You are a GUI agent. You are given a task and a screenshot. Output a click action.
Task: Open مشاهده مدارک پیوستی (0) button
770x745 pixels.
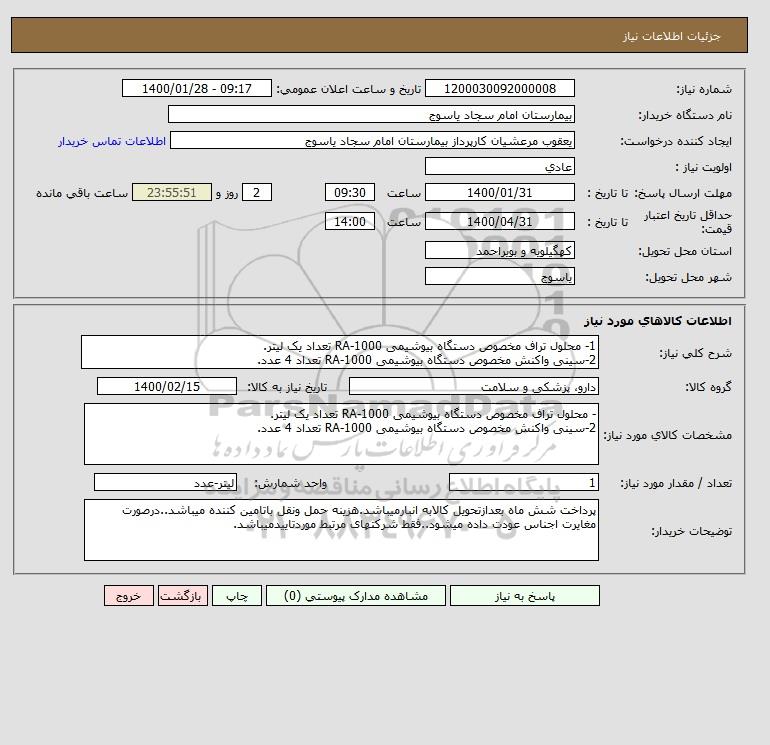tap(356, 596)
